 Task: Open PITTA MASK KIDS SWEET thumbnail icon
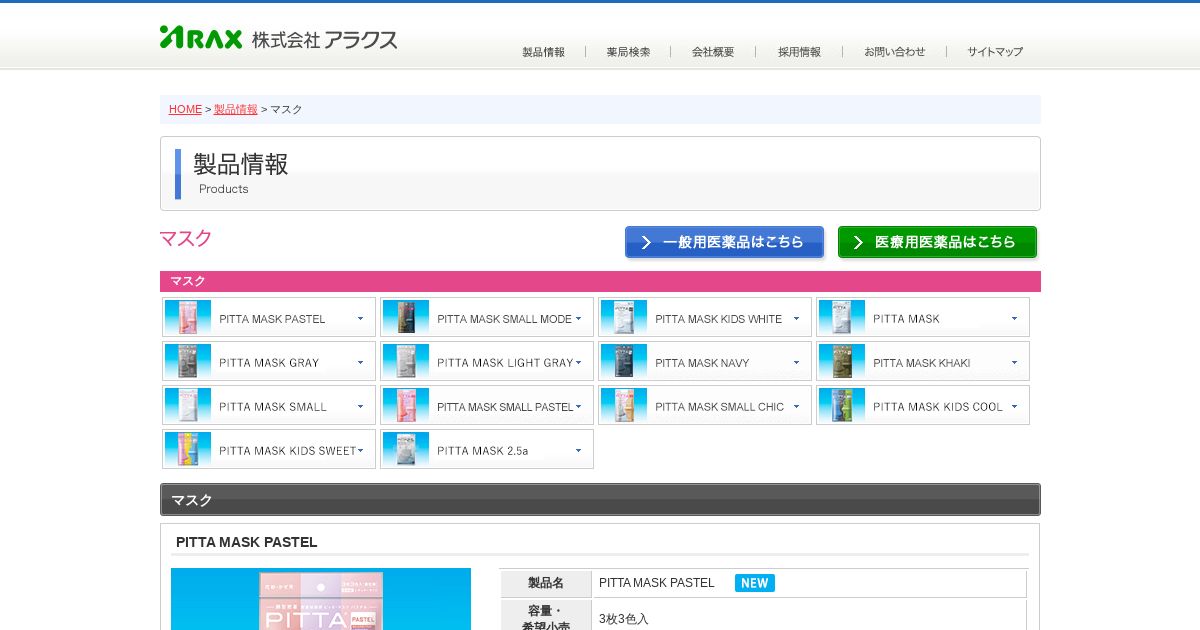coord(188,449)
